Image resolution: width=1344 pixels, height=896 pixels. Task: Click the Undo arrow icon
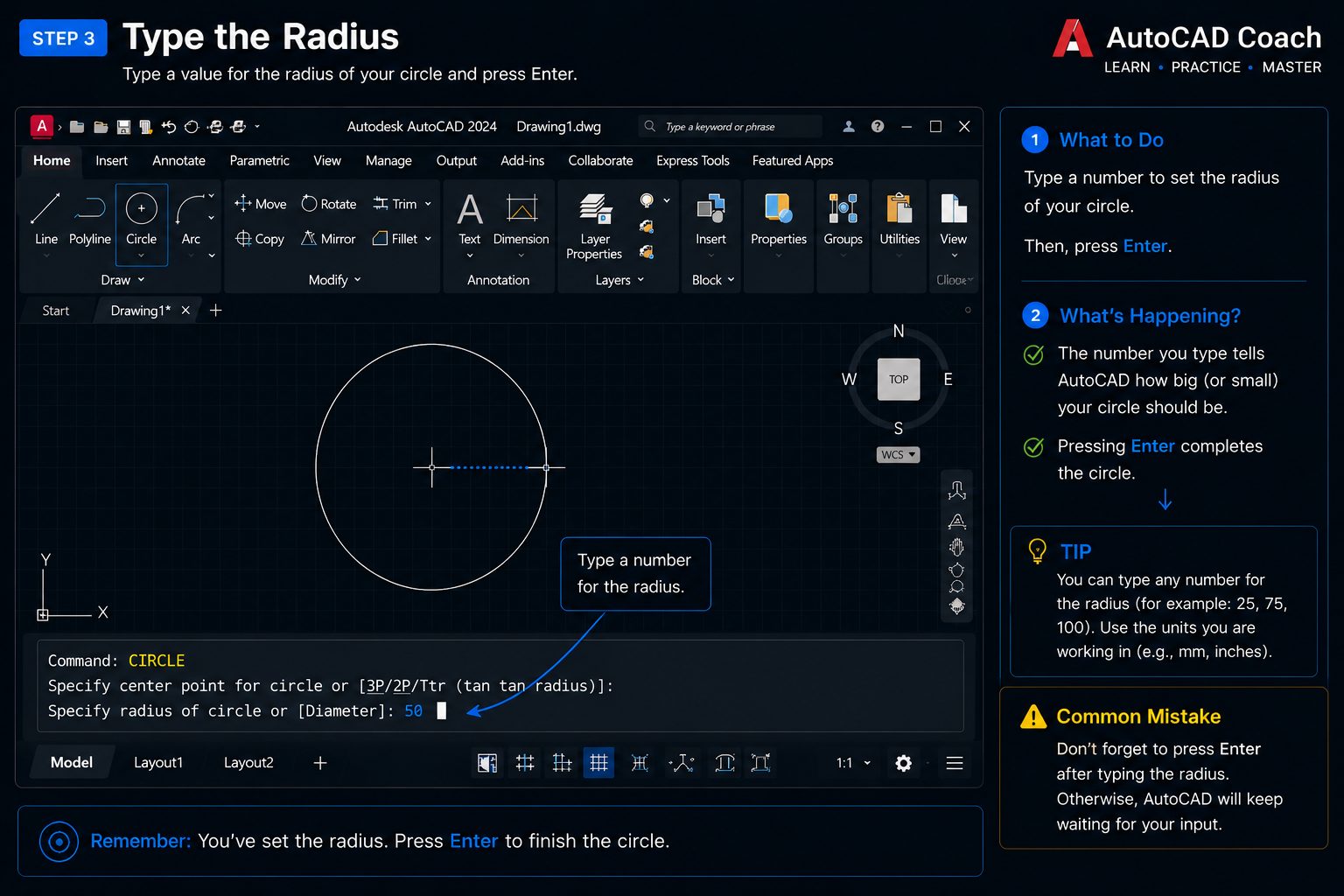pyautogui.click(x=169, y=127)
